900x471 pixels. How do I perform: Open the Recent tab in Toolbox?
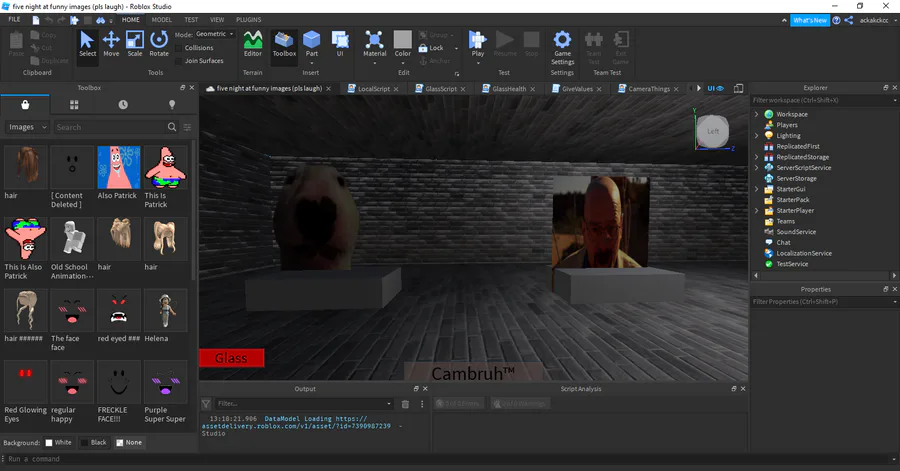[x=123, y=104]
